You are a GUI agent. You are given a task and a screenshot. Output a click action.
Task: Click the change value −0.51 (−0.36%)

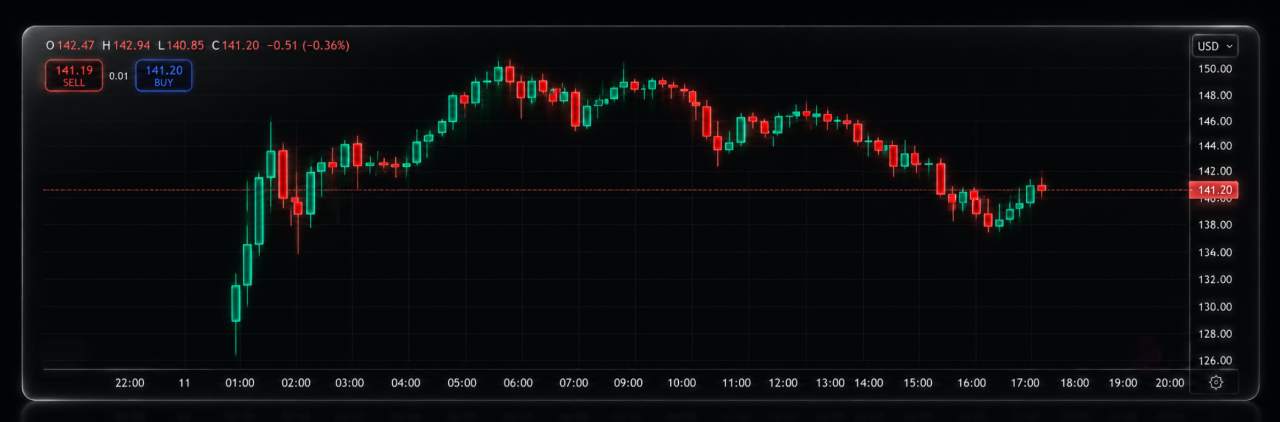tap(308, 45)
